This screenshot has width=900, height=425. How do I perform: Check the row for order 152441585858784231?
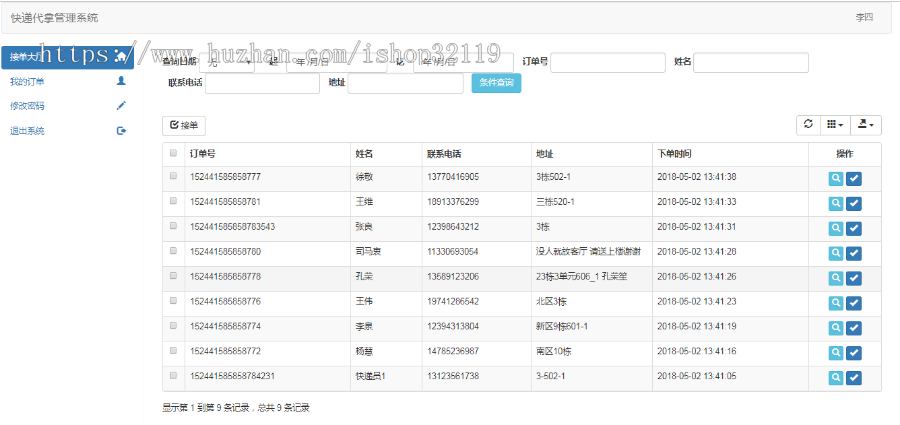173,376
